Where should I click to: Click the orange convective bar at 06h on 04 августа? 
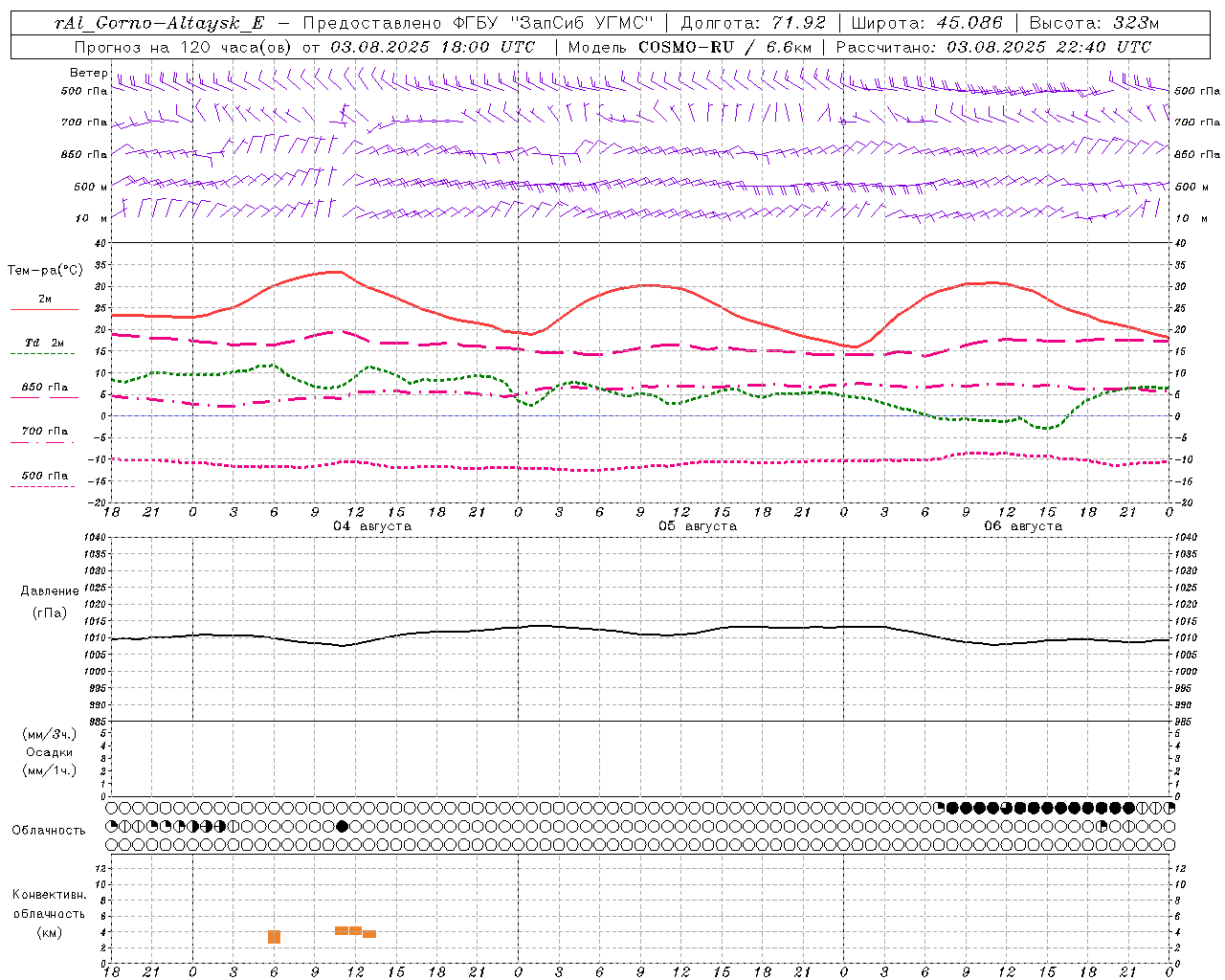tap(275, 937)
